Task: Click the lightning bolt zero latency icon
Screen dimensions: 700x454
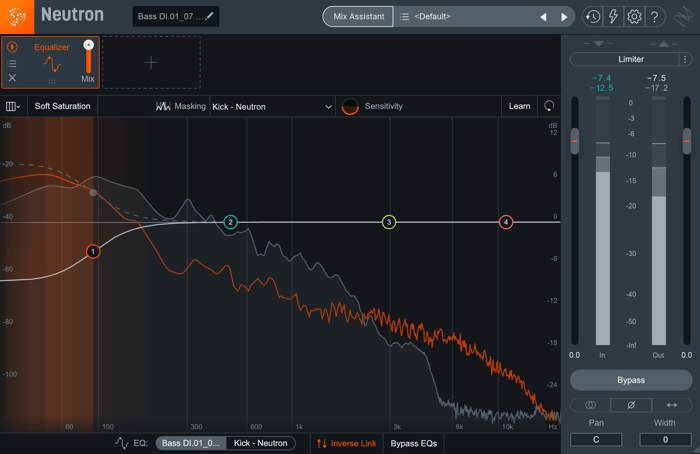Action: tap(613, 17)
